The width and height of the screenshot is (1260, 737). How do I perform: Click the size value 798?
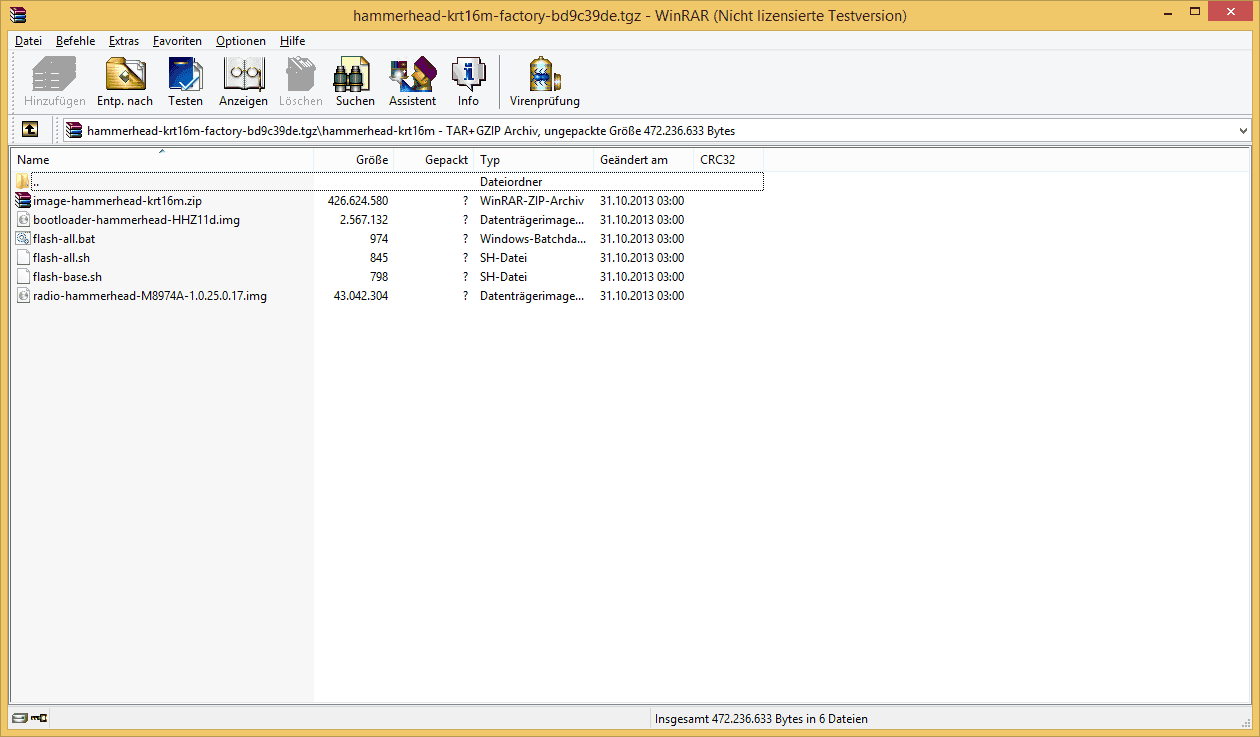point(379,276)
